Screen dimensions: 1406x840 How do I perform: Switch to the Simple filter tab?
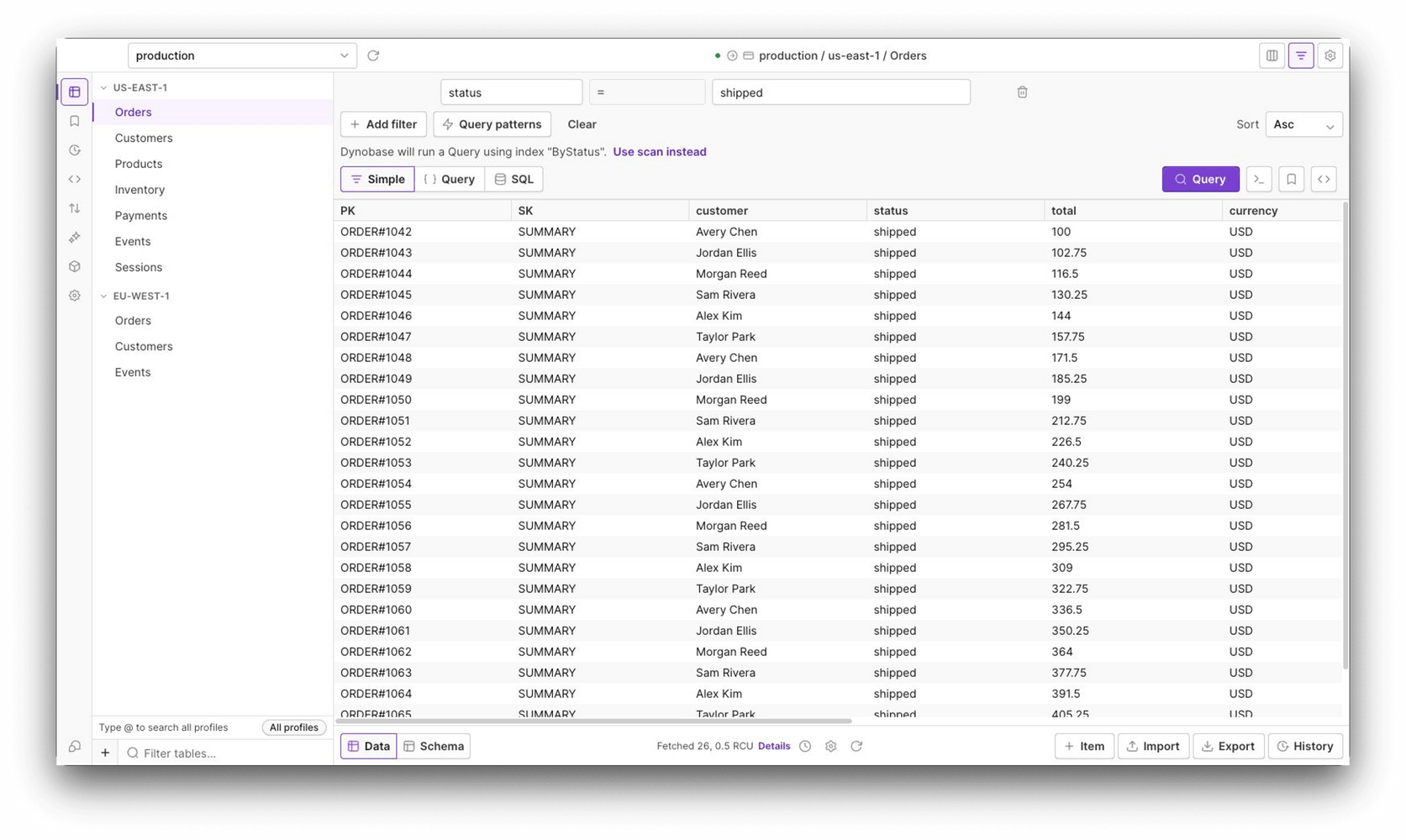click(377, 179)
